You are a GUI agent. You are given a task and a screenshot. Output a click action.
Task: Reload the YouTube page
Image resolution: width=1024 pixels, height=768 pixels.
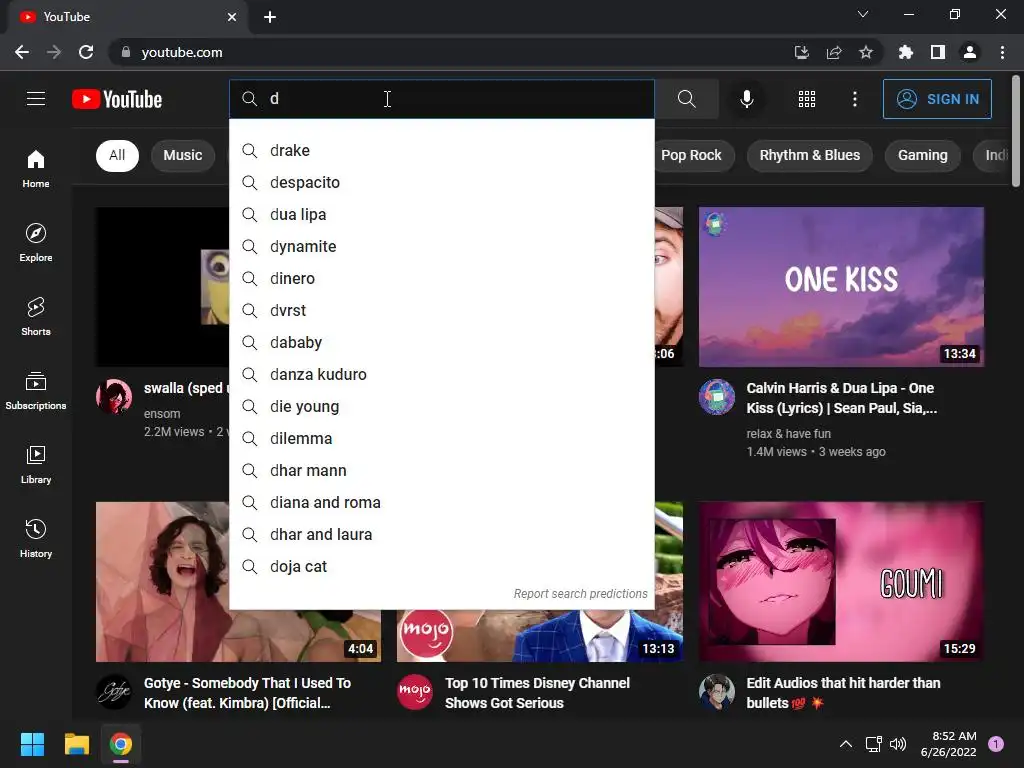point(86,52)
